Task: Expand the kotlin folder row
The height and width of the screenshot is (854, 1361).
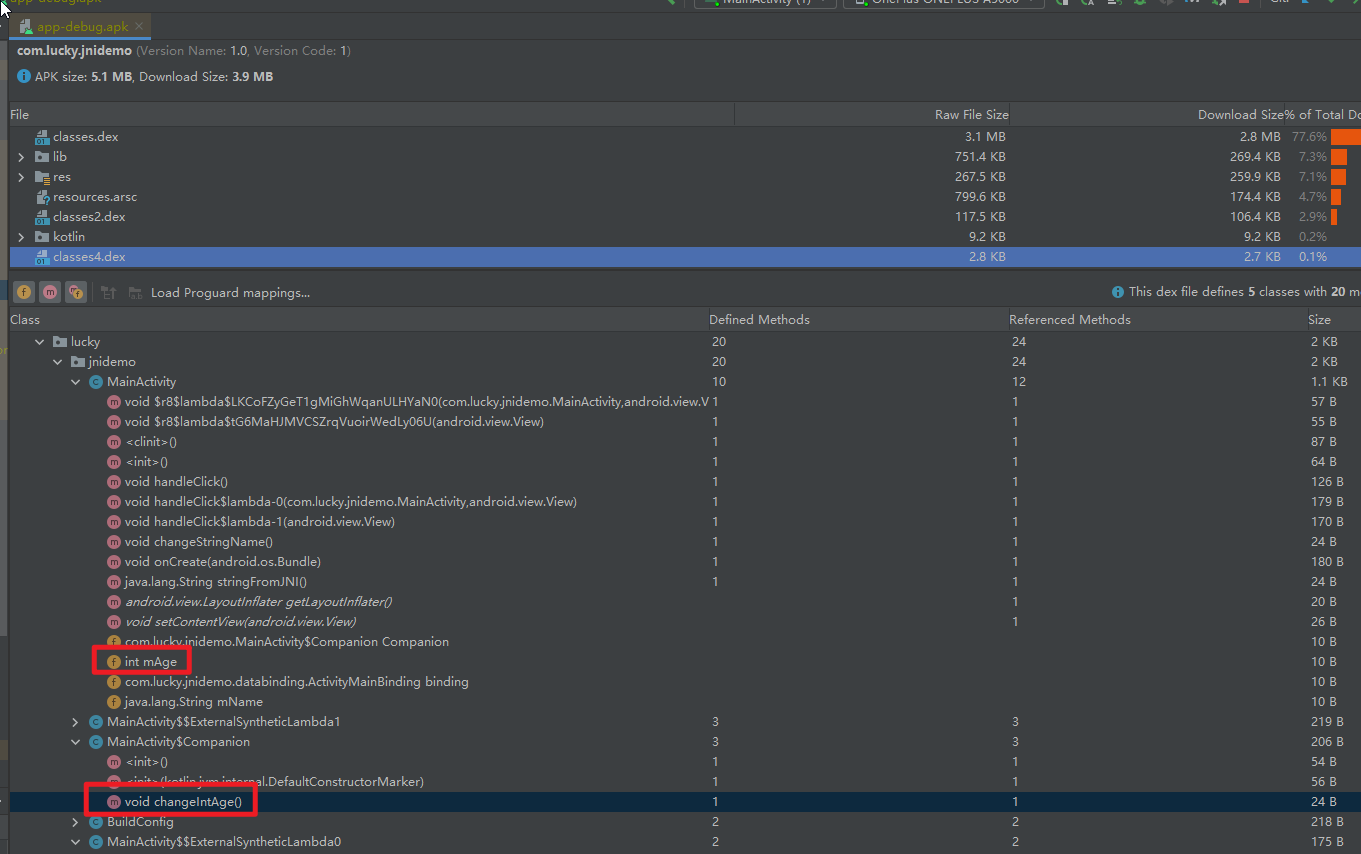Action: pos(21,237)
